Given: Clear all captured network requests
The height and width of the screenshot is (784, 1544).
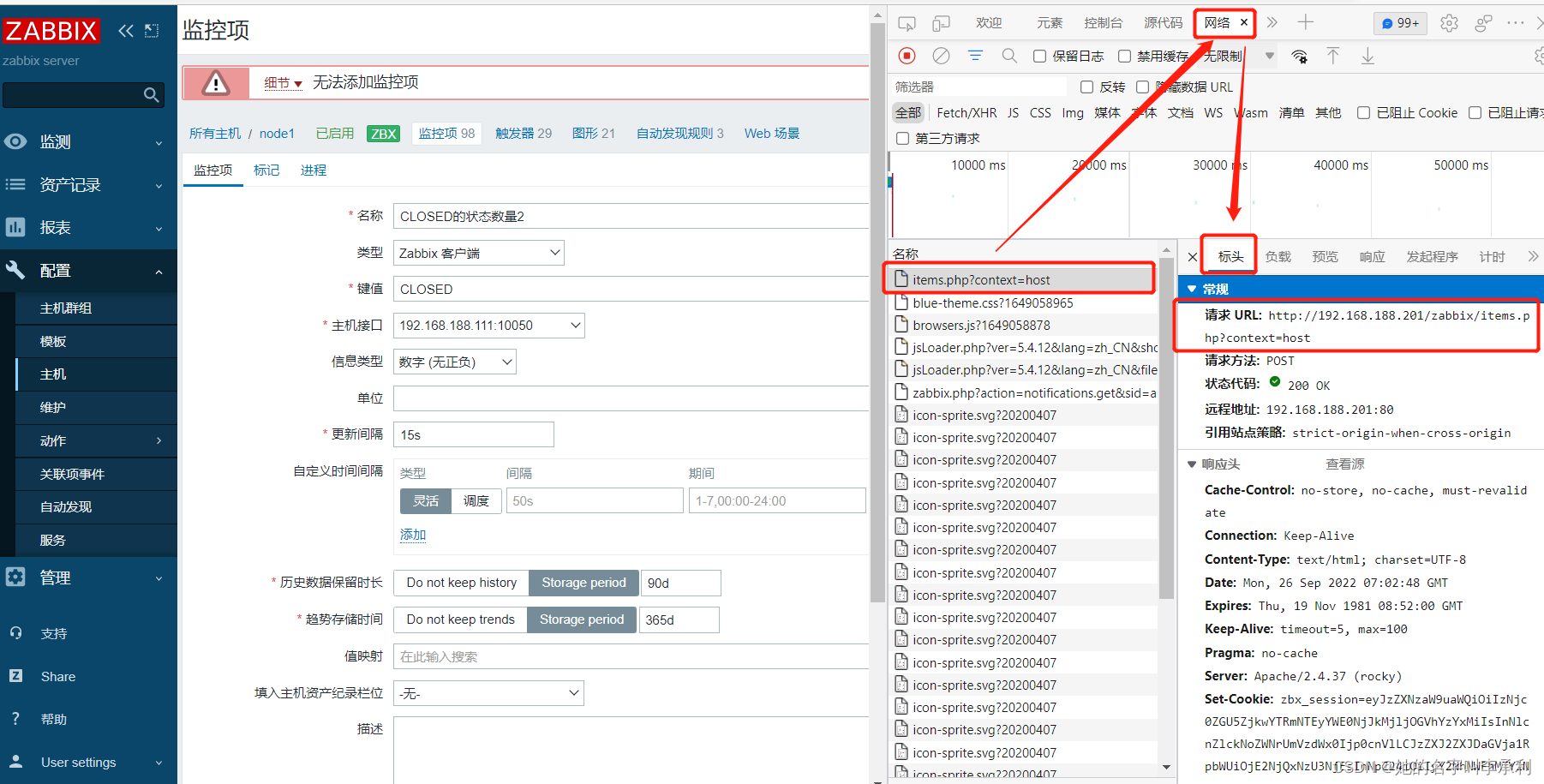Looking at the screenshot, I should point(941,56).
